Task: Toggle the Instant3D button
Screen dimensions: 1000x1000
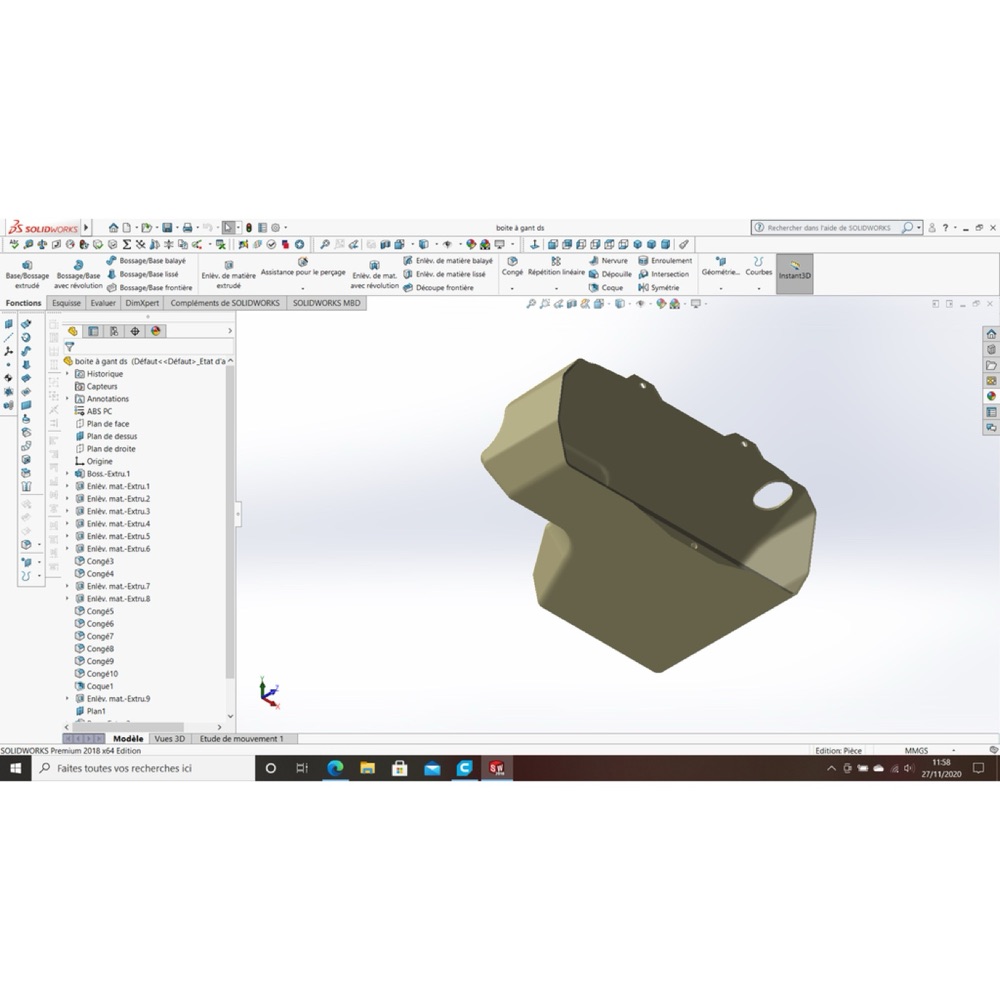Action: click(x=795, y=274)
